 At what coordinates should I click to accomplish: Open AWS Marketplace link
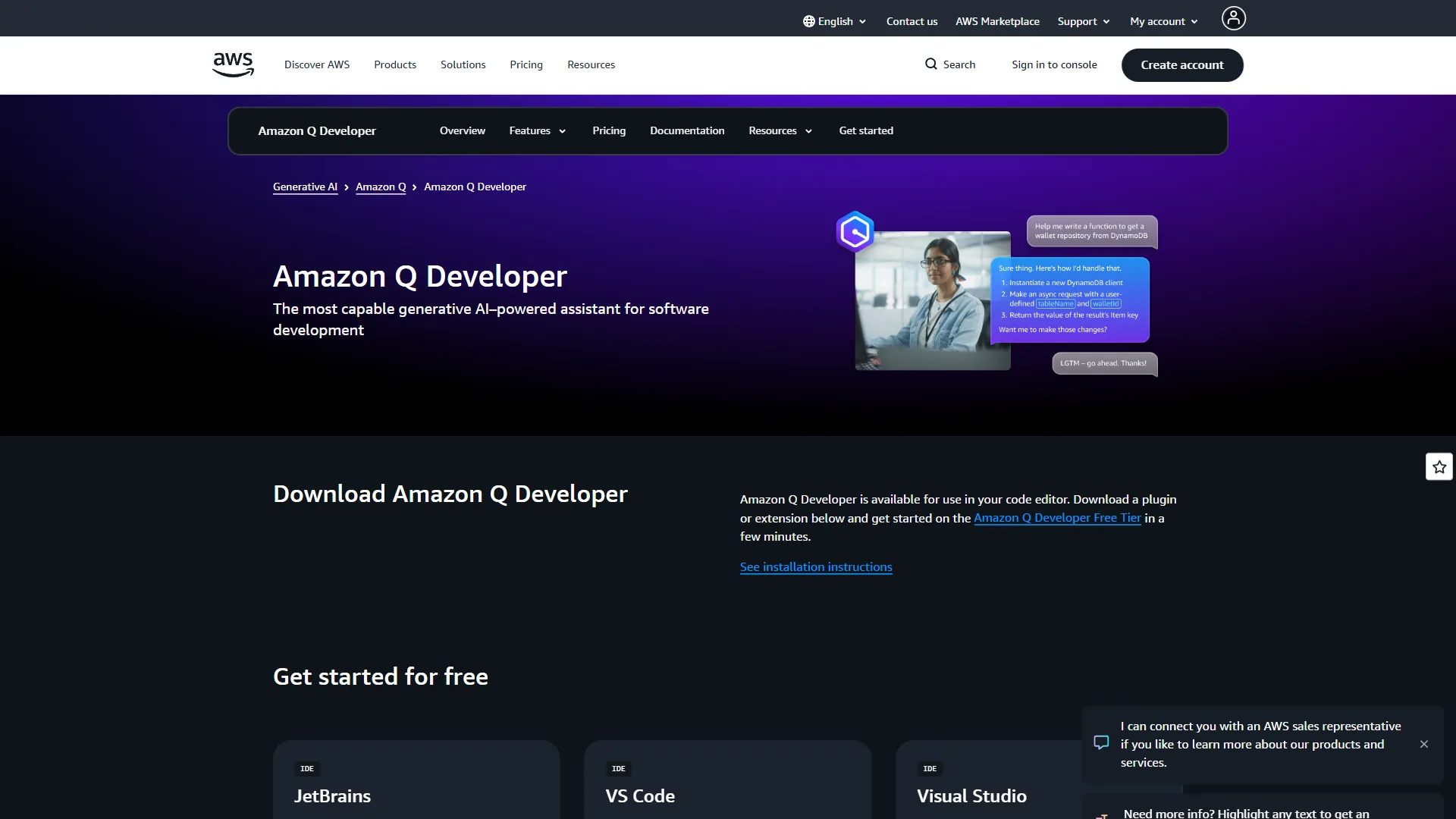click(997, 21)
